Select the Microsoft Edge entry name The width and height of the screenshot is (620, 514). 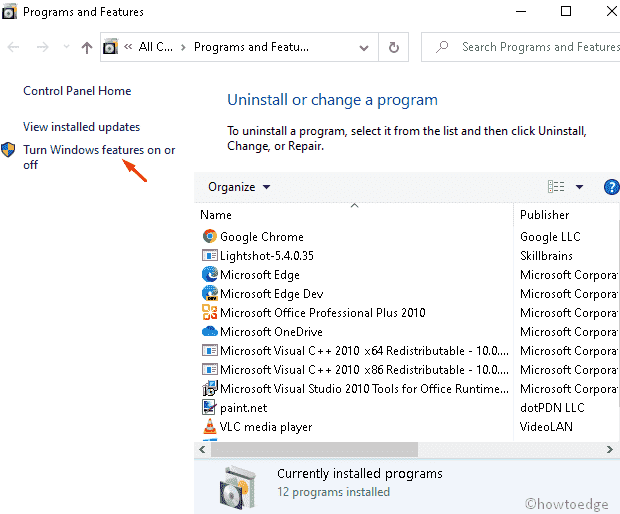click(260, 274)
